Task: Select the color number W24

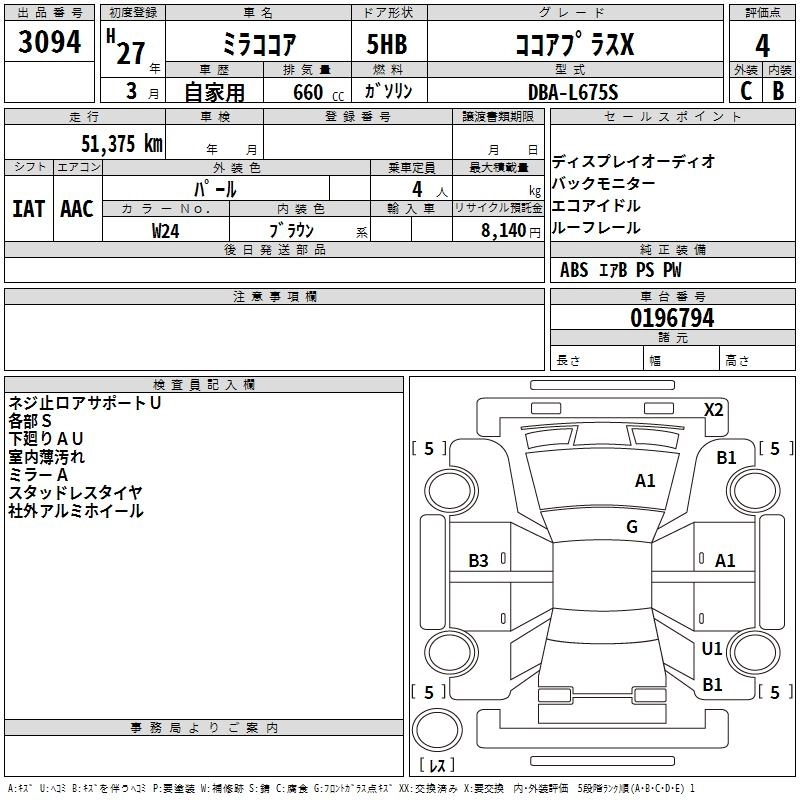Action: (166, 231)
